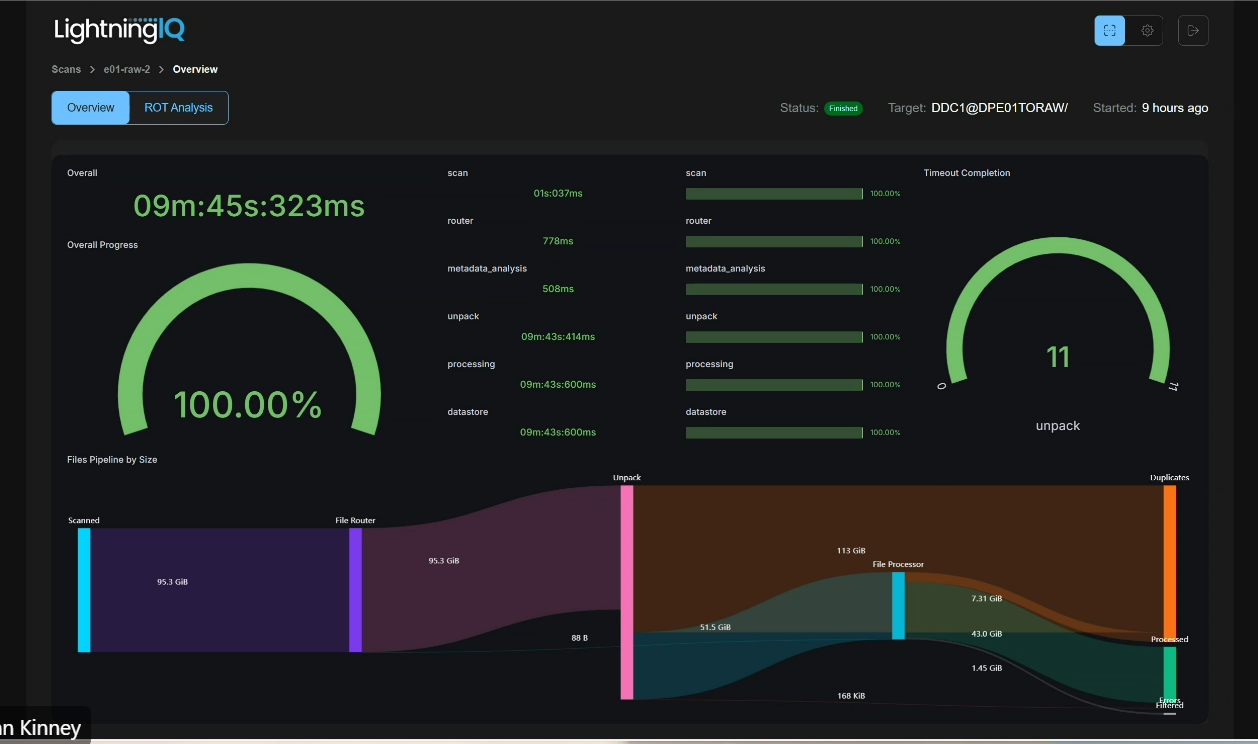
Task: Open settings via the gear icon
Action: coord(1147,31)
